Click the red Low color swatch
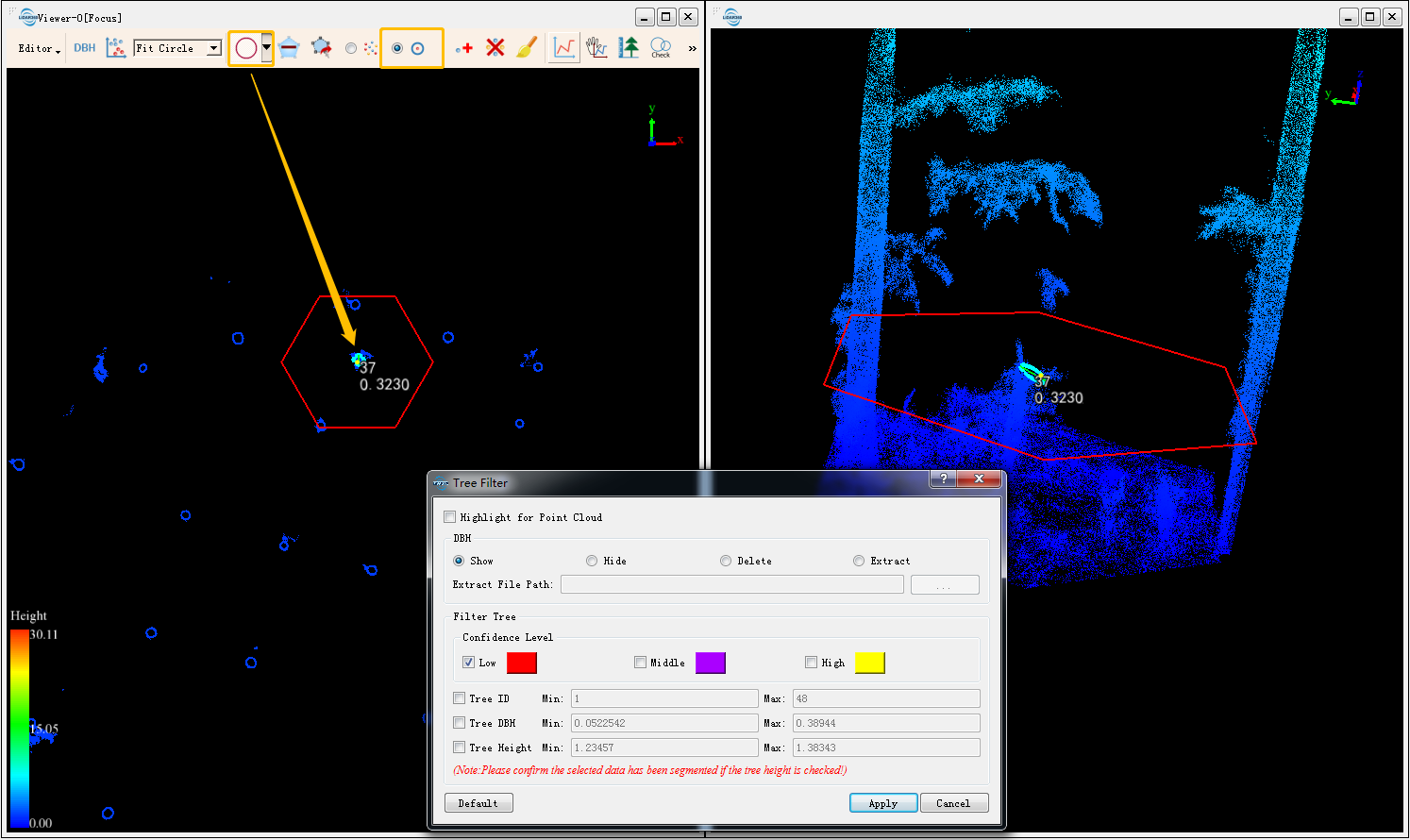Screen dimensions: 1410x840 pyautogui.click(x=522, y=663)
